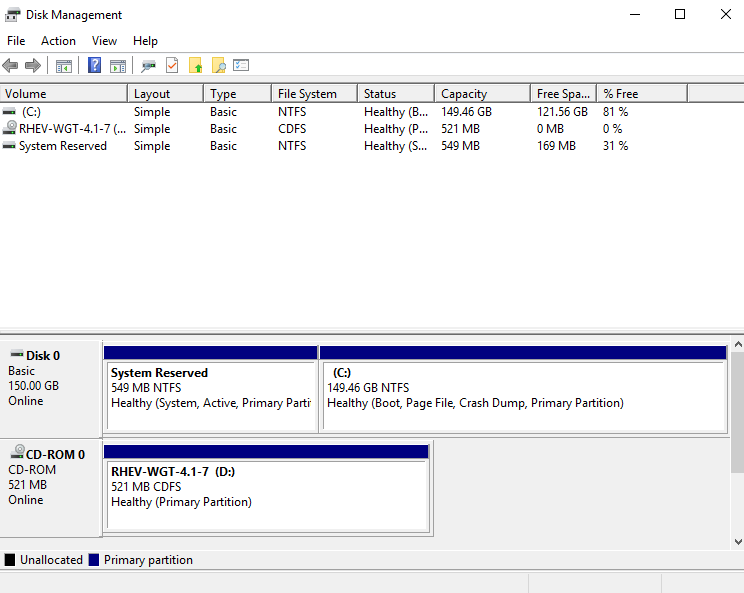Open the View menu

tap(104, 41)
